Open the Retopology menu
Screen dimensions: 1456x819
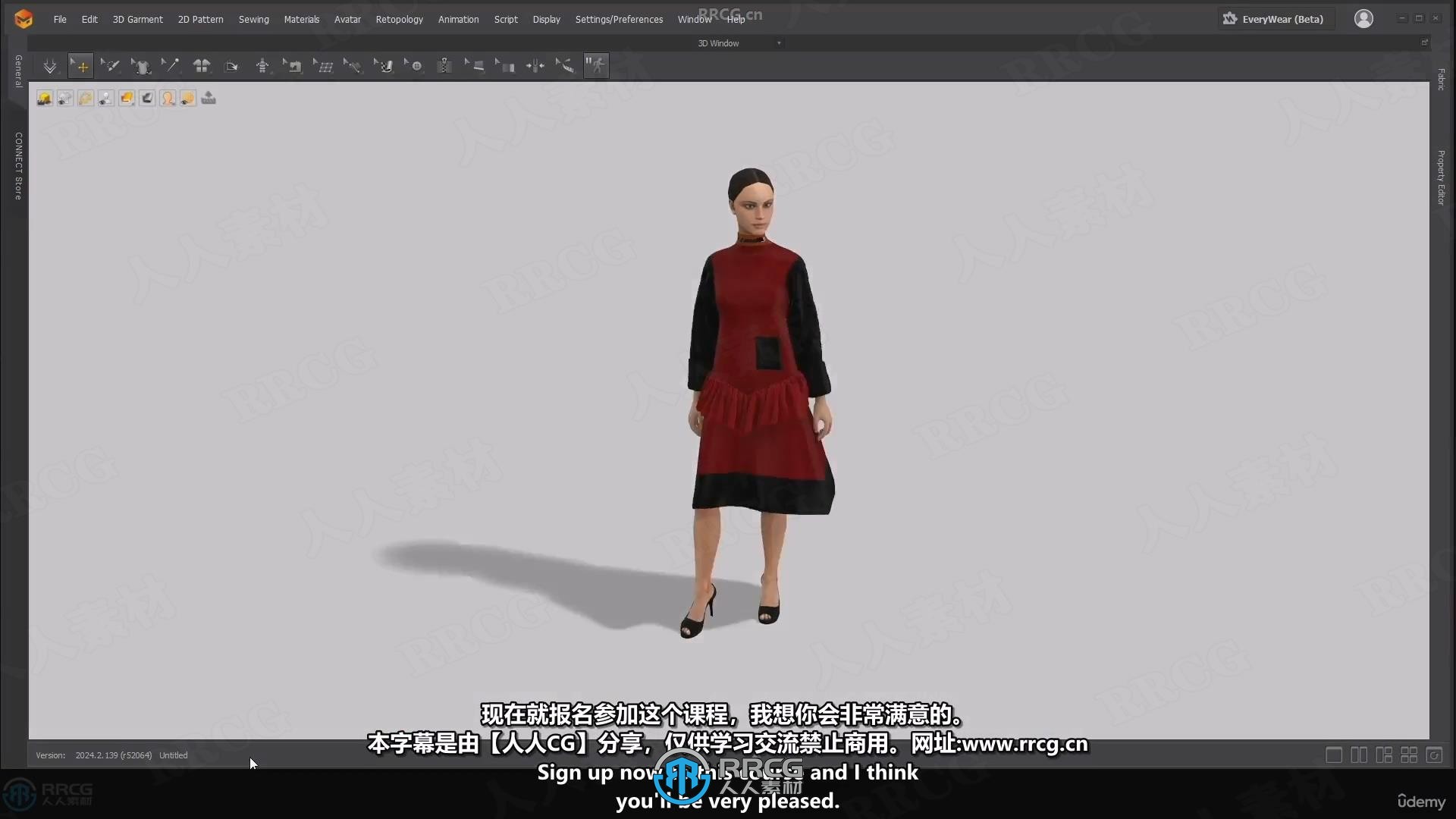(x=399, y=19)
